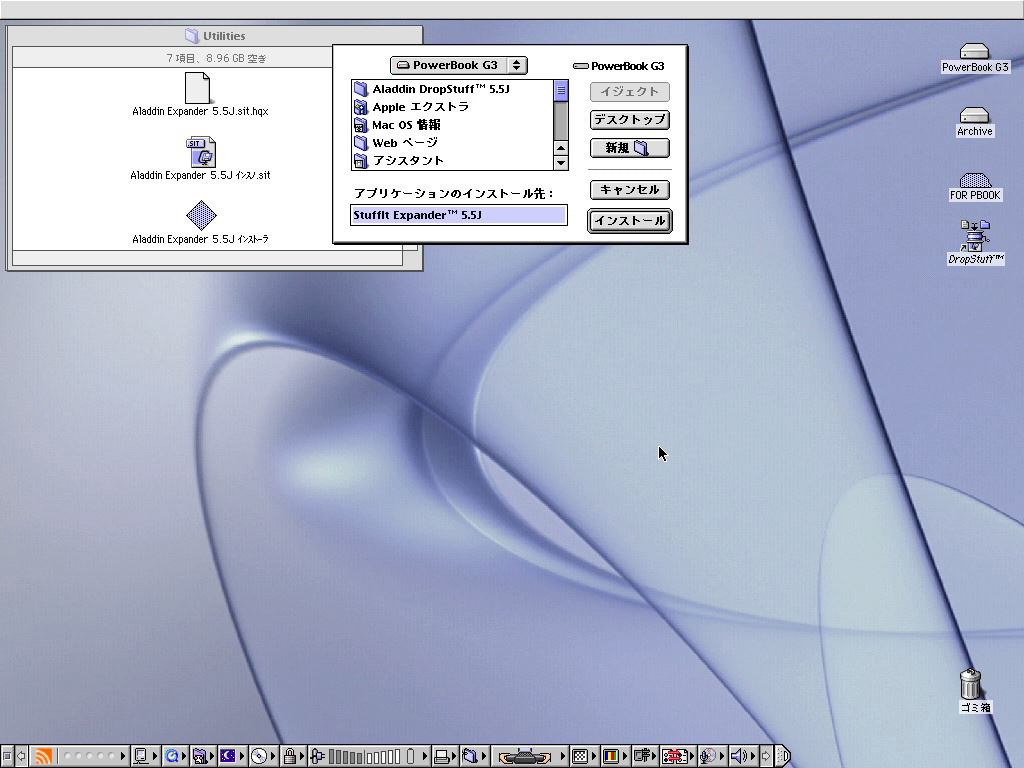1024x768 pixels.
Task: Select Aladdin Expander 5.5J.sit.hqx file icon
Action: tap(197, 88)
